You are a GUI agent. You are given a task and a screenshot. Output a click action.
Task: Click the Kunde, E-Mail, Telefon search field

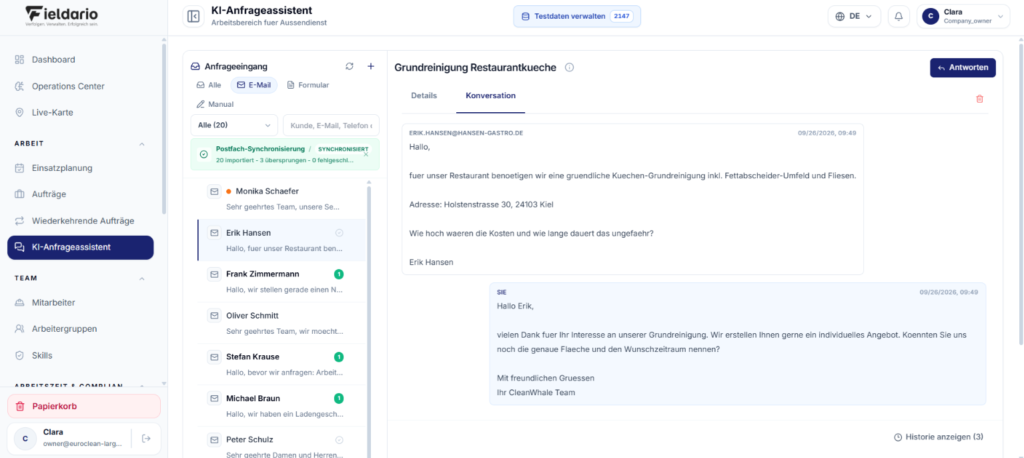[330, 125]
